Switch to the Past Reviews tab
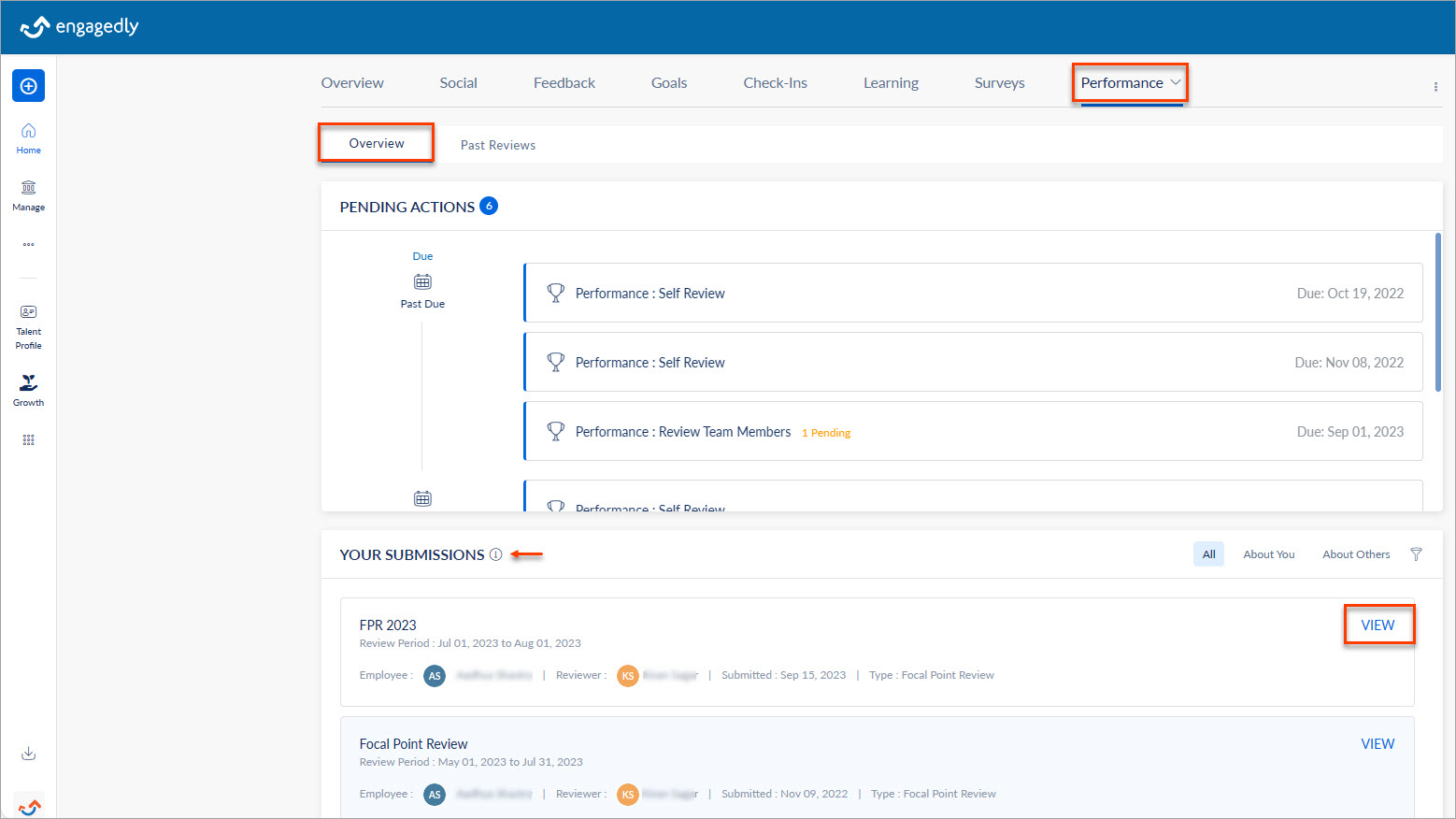1456x819 pixels. pyautogui.click(x=497, y=144)
